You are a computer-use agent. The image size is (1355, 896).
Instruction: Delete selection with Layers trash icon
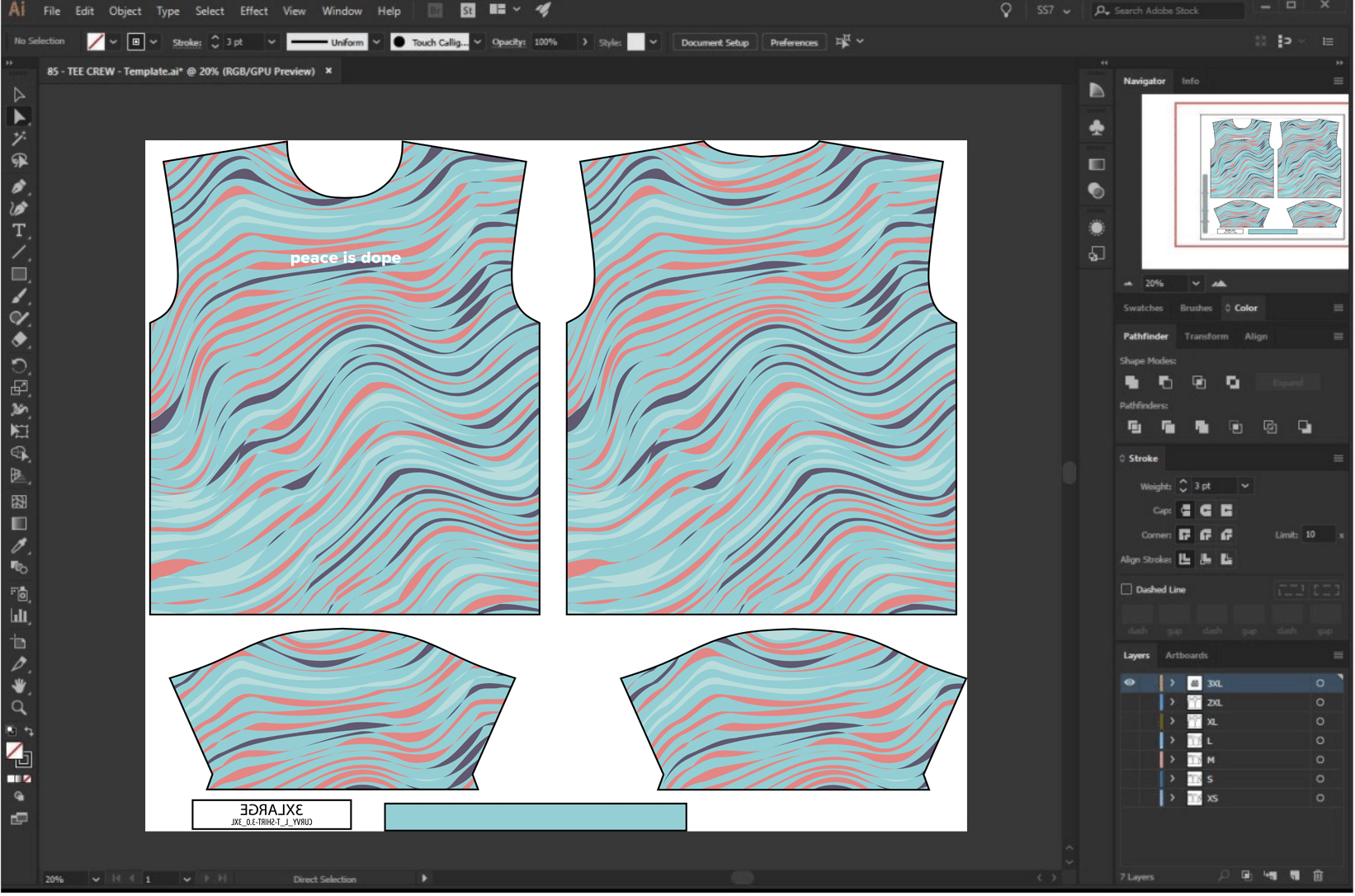[x=1318, y=875]
